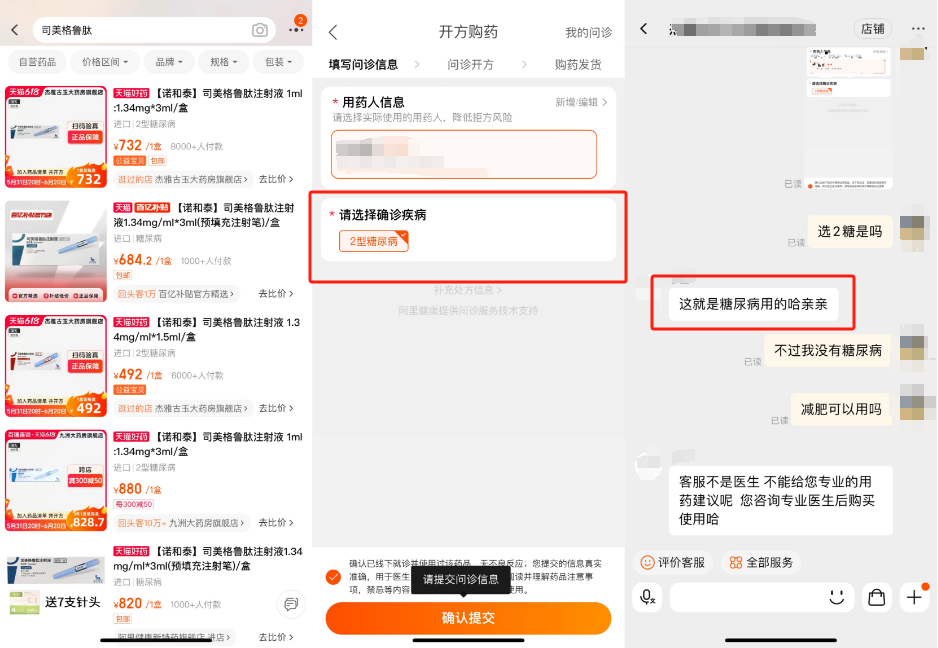Tap the shopping bag icon in the chat bar
938x648 pixels.
876,597
